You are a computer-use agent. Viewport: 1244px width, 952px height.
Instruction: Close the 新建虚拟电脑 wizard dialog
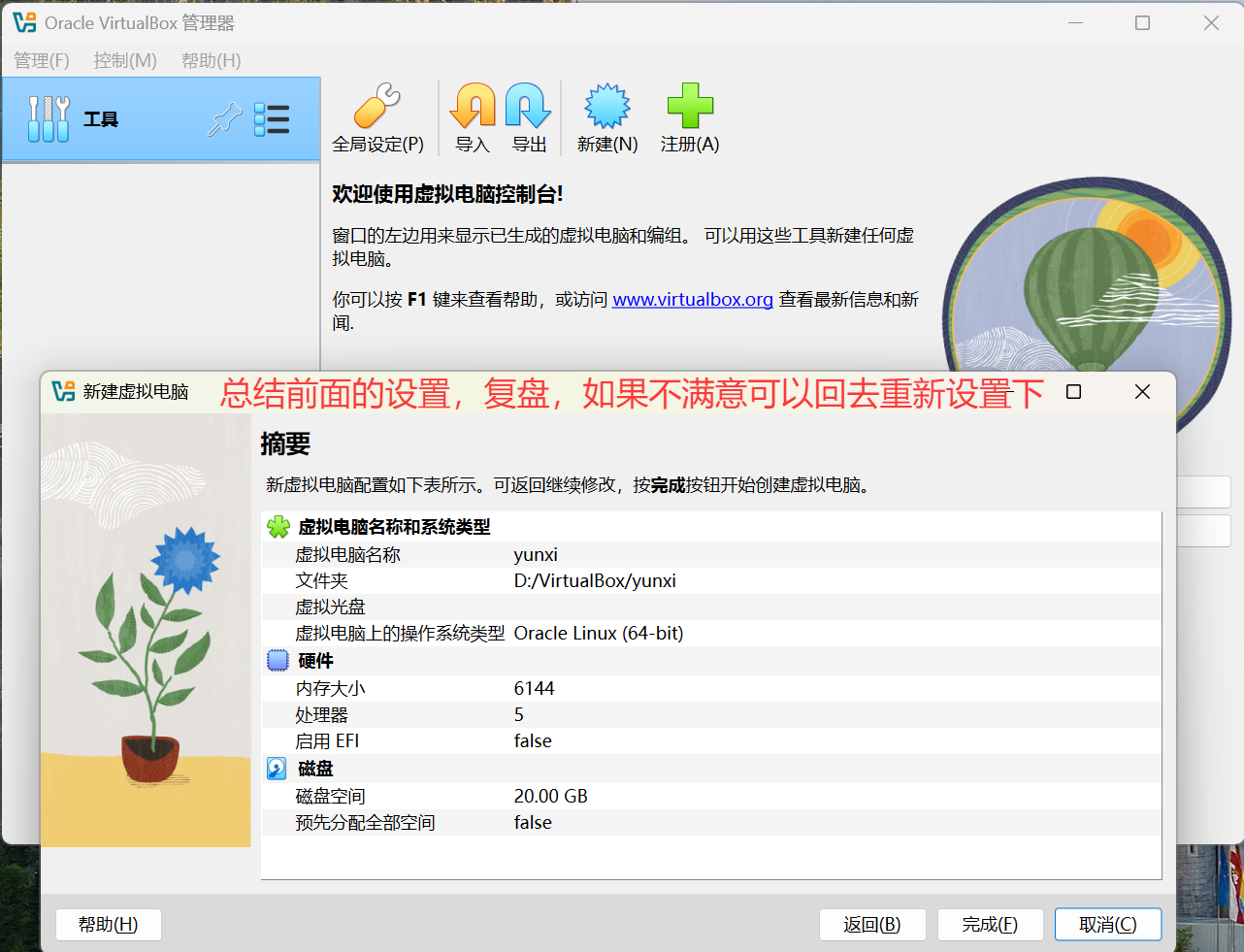1142,392
